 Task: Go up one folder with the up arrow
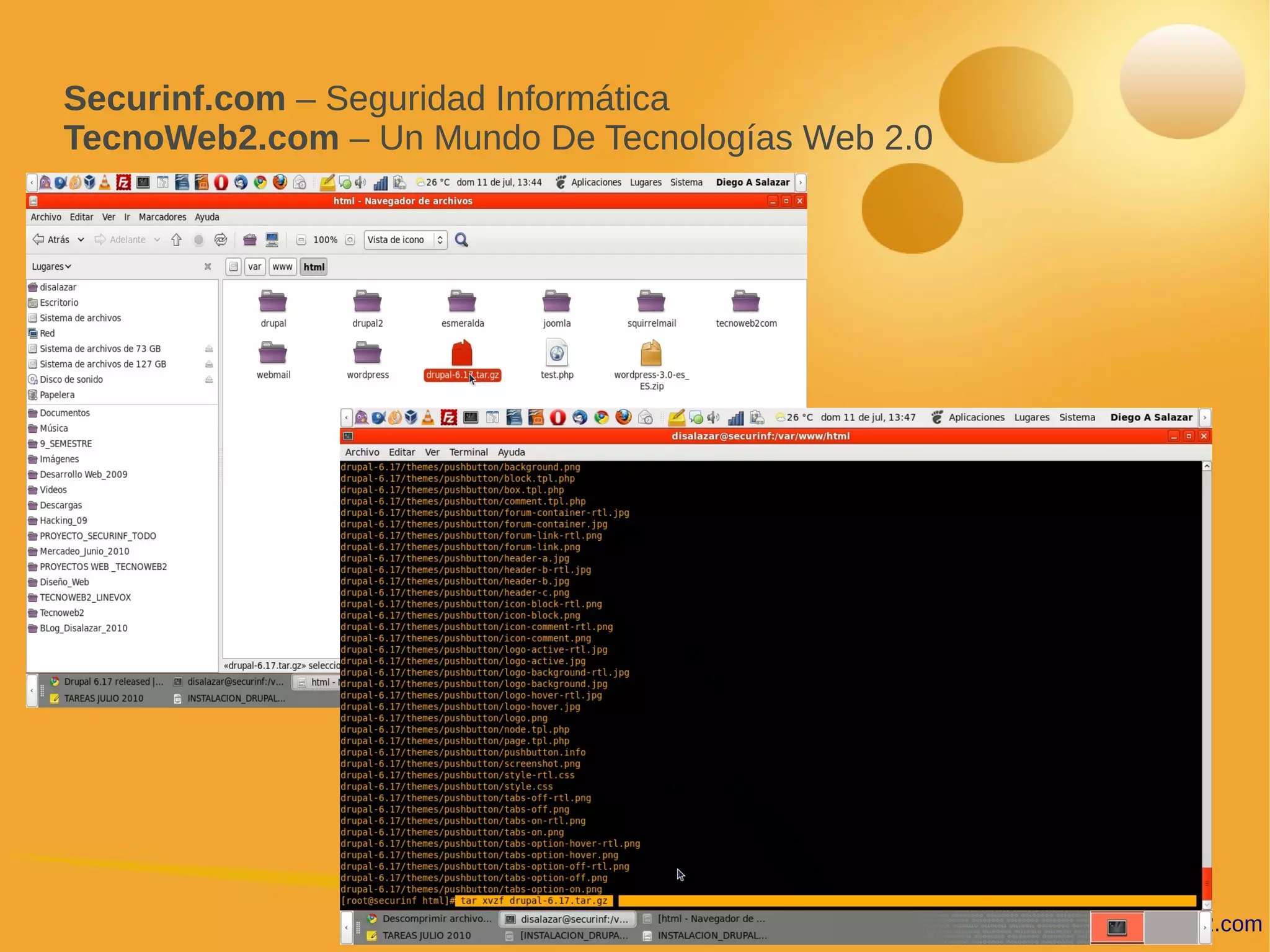click(x=177, y=239)
